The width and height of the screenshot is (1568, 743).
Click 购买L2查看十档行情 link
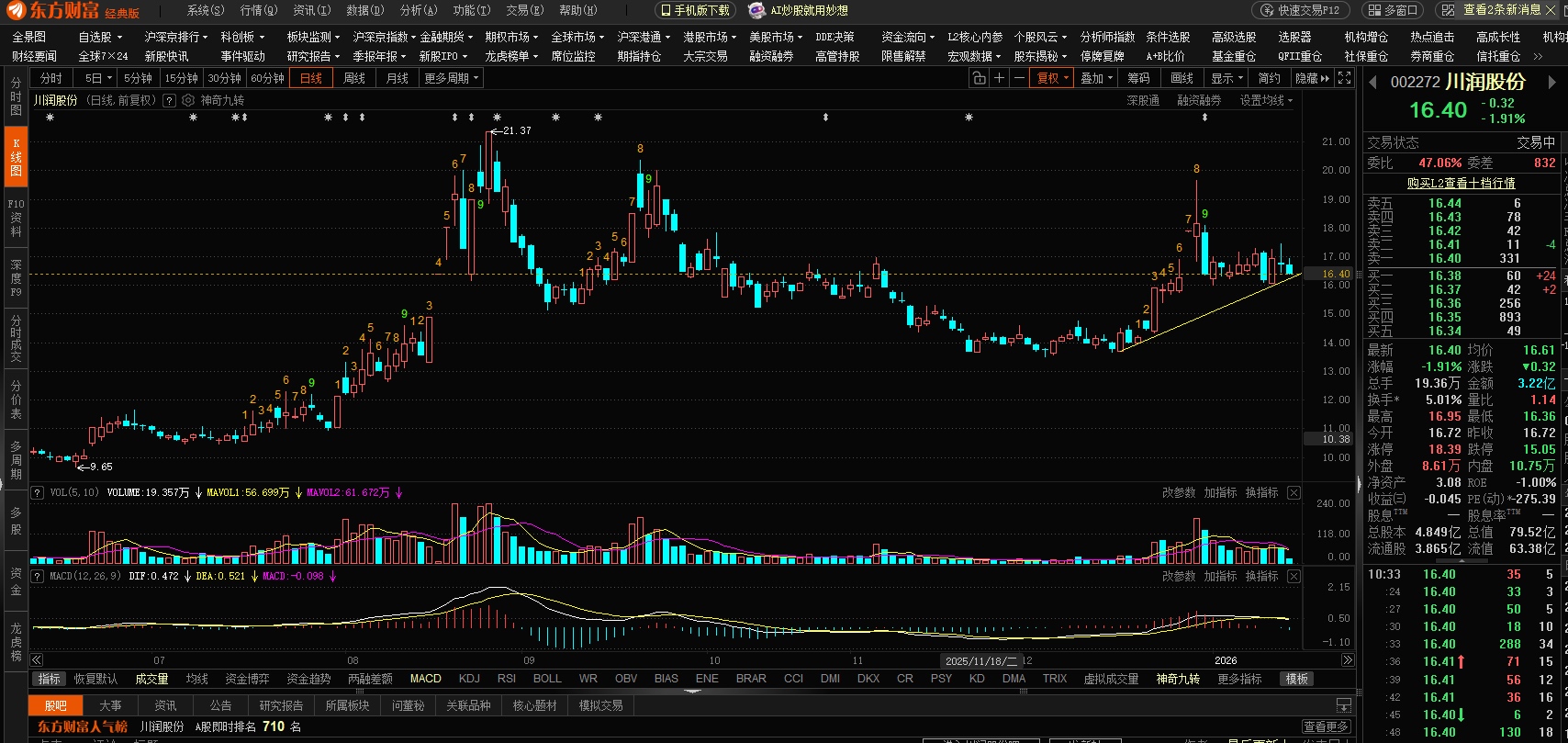(1461, 184)
